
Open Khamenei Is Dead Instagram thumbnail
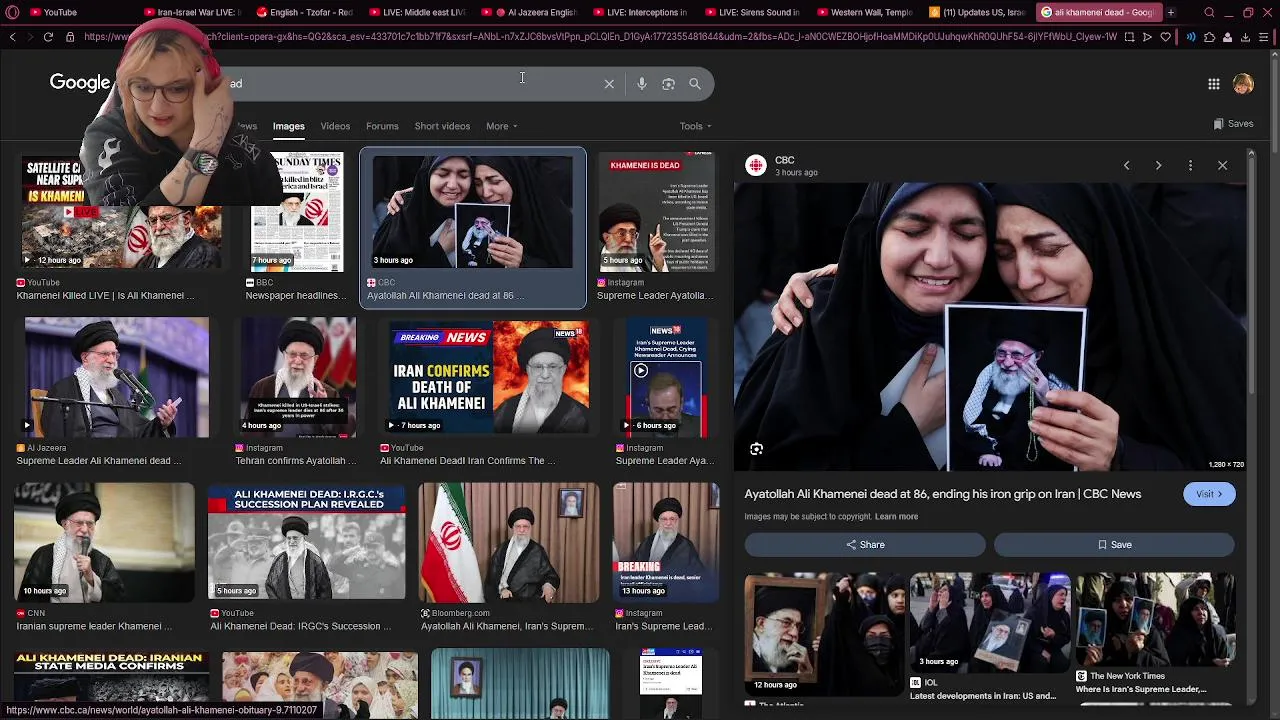[x=656, y=212]
